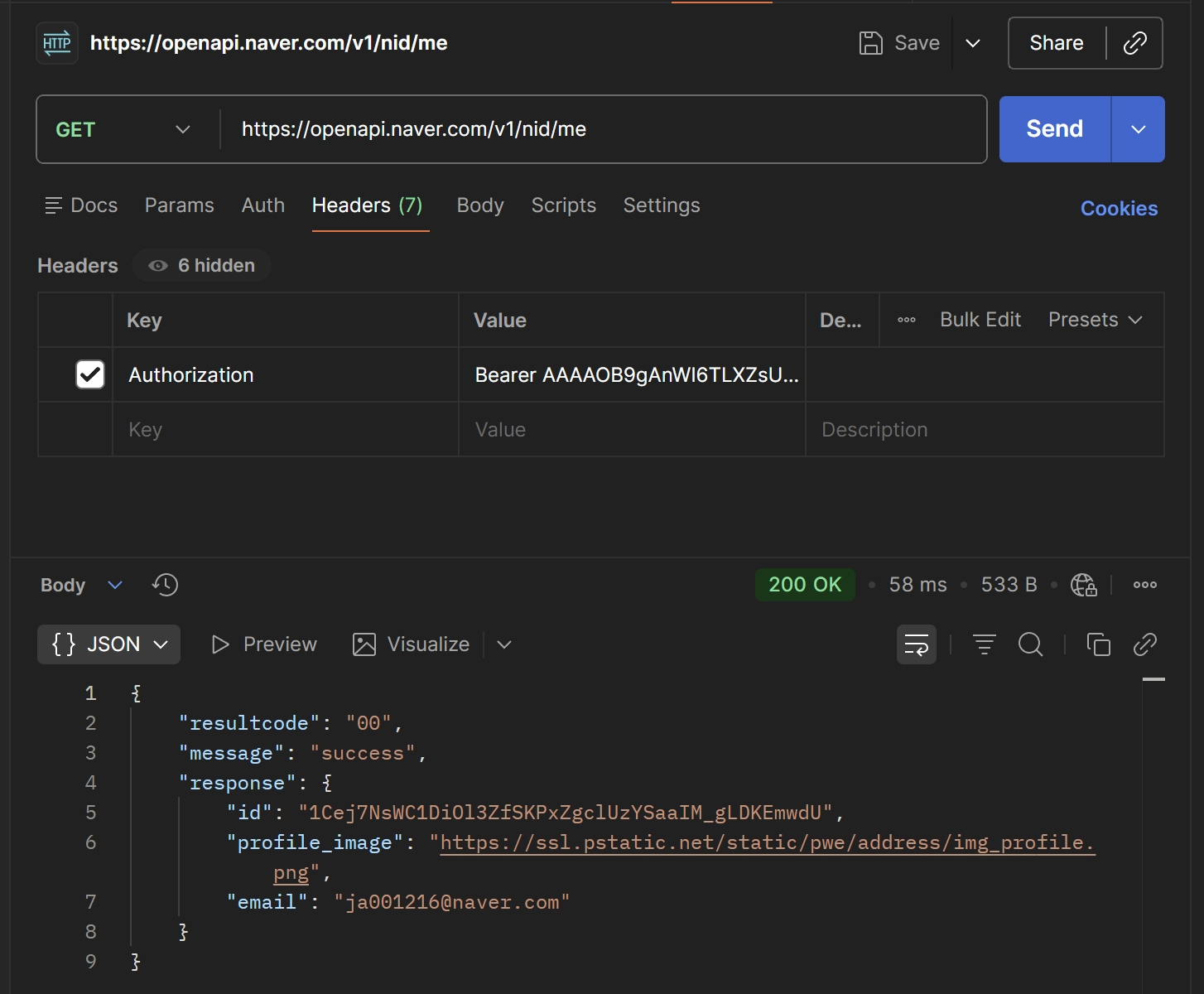Uncheck the Authorization header checkbox

(x=90, y=374)
